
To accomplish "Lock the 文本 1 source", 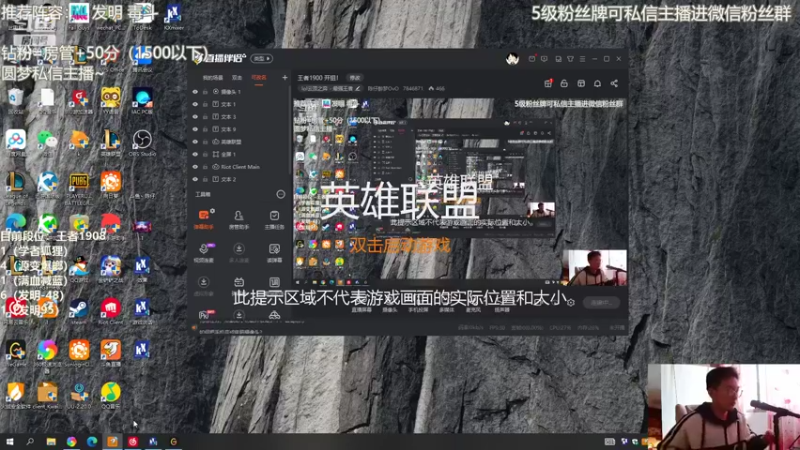I will pyautogui.click(x=205, y=104).
